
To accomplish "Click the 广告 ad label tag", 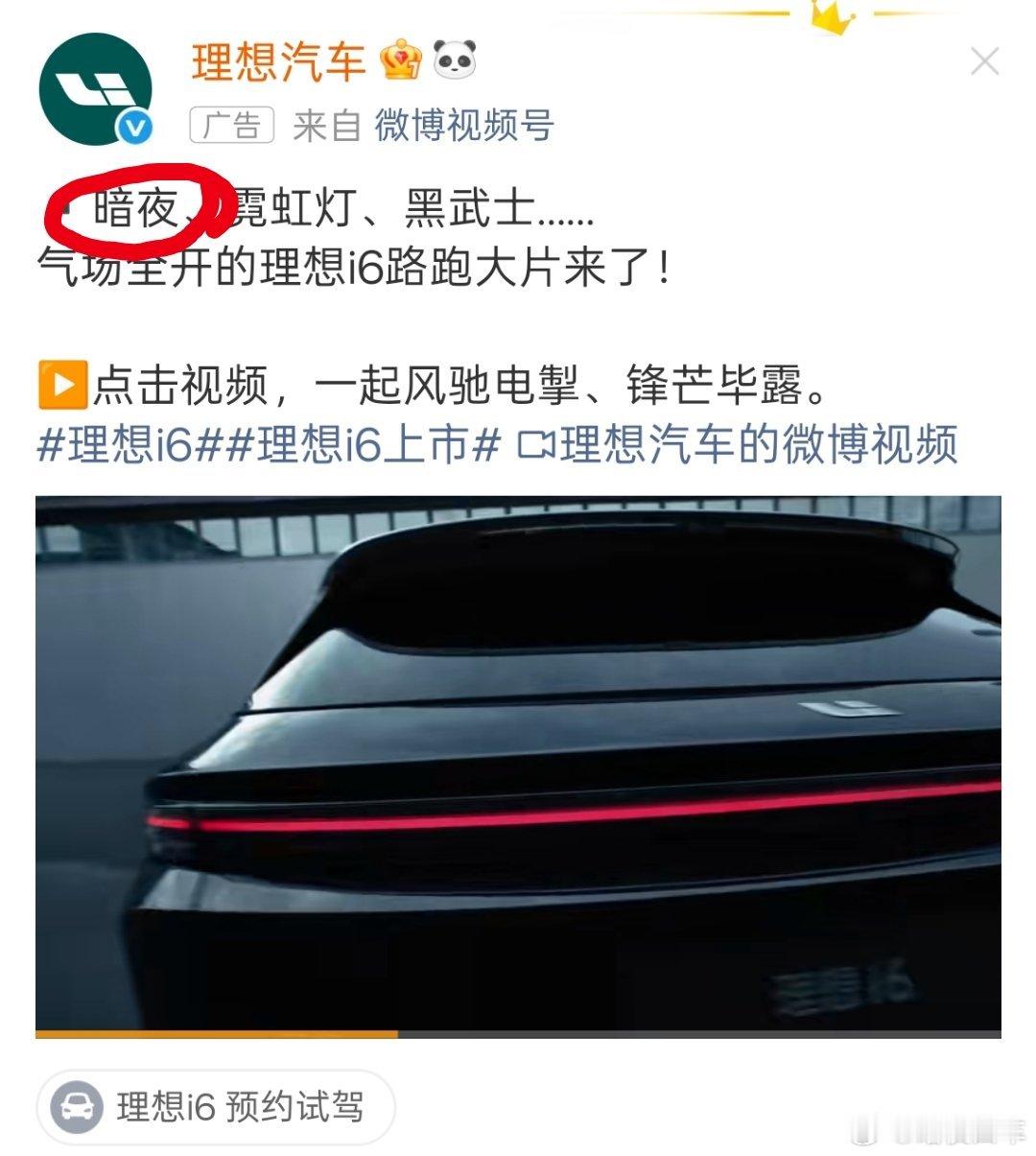I will point(232,126).
